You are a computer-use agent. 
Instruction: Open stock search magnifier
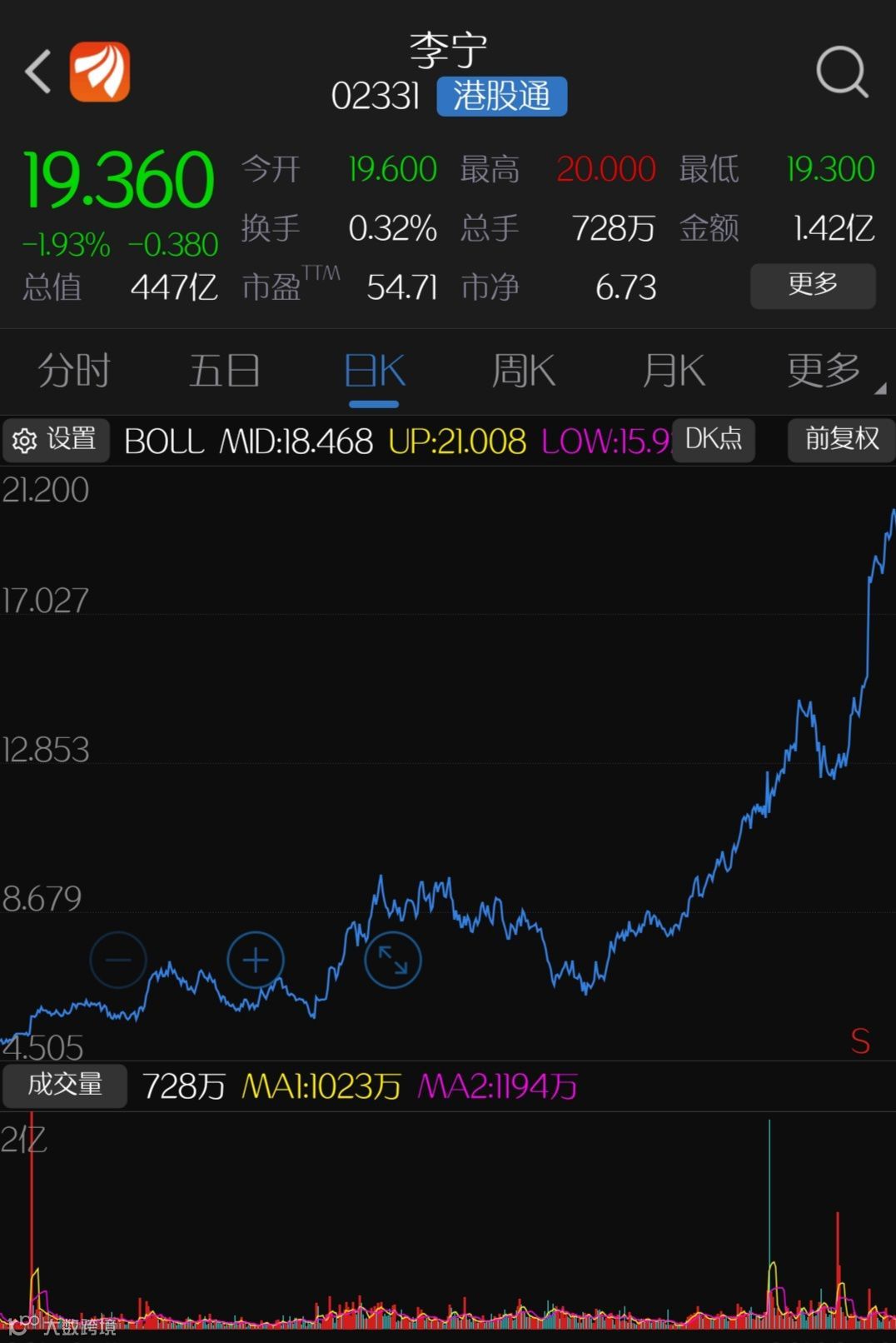[842, 72]
